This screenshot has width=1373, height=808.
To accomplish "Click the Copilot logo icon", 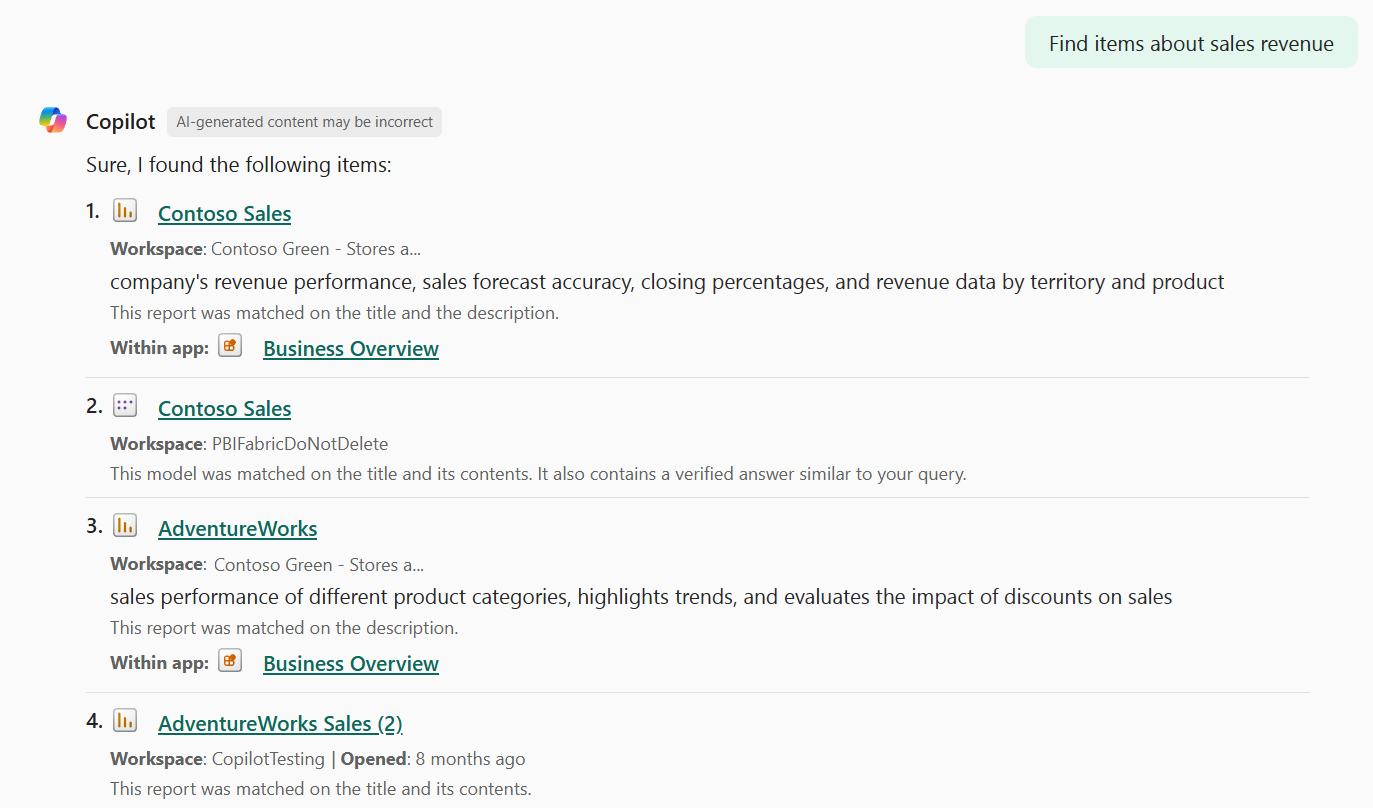I will tap(53, 120).
